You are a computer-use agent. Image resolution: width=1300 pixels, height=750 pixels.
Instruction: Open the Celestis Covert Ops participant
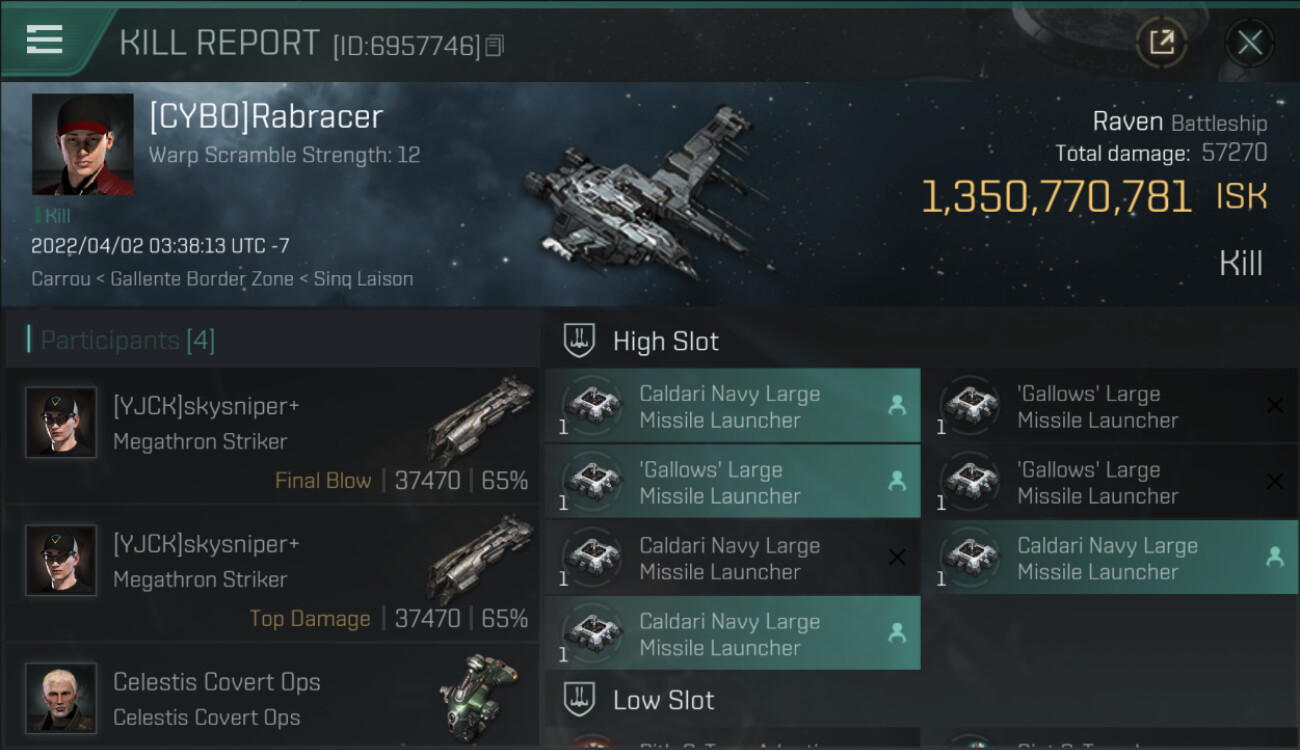215,698
